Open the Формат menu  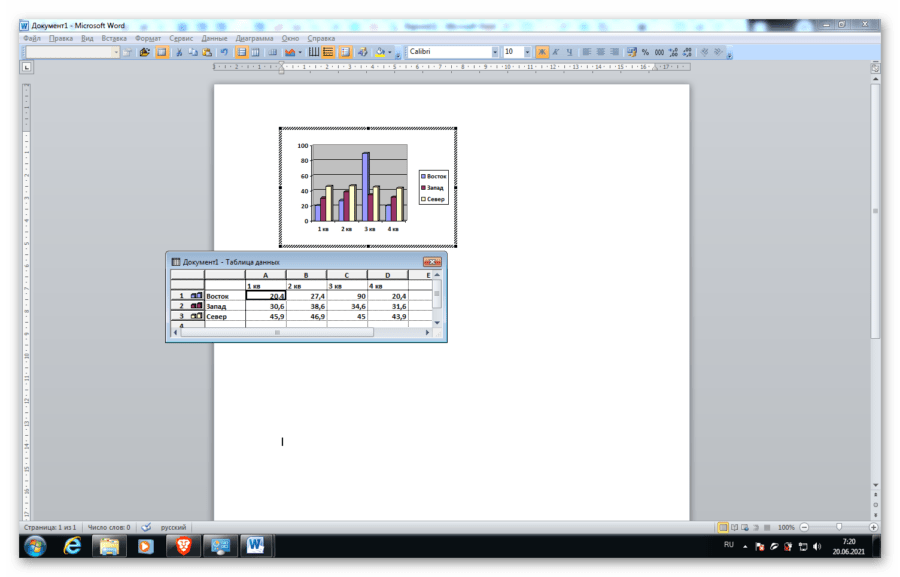tap(147, 38)
